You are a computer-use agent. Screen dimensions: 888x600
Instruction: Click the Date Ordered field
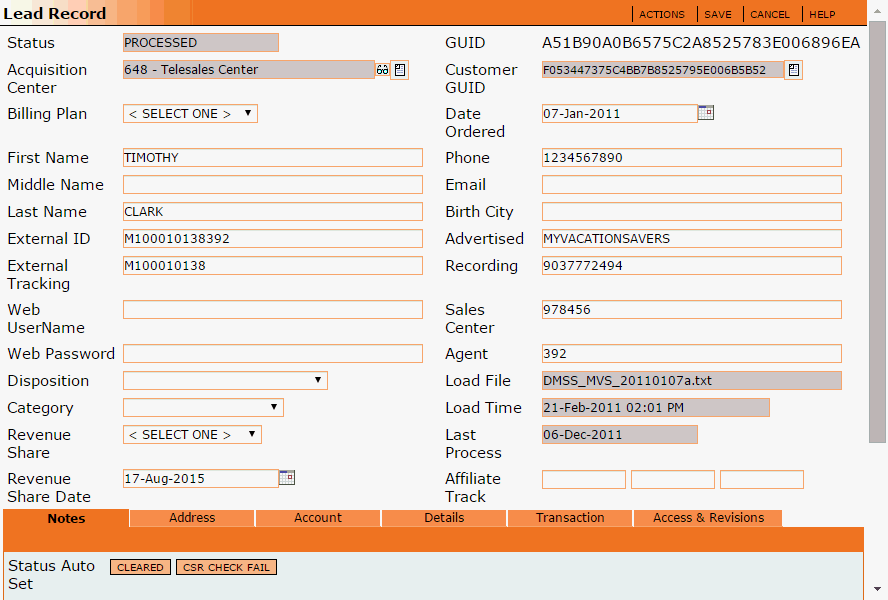620,114
